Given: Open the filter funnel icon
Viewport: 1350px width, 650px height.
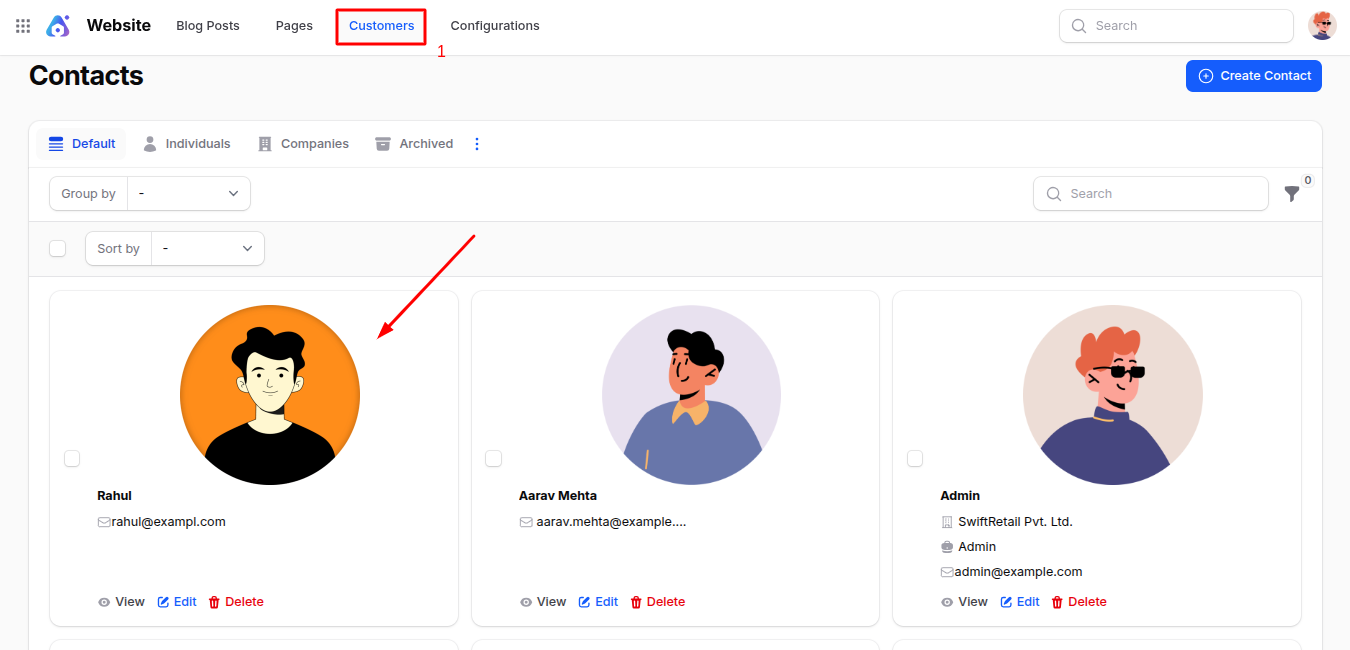Looking at the screenshot, I should (x=1292, y=194).
